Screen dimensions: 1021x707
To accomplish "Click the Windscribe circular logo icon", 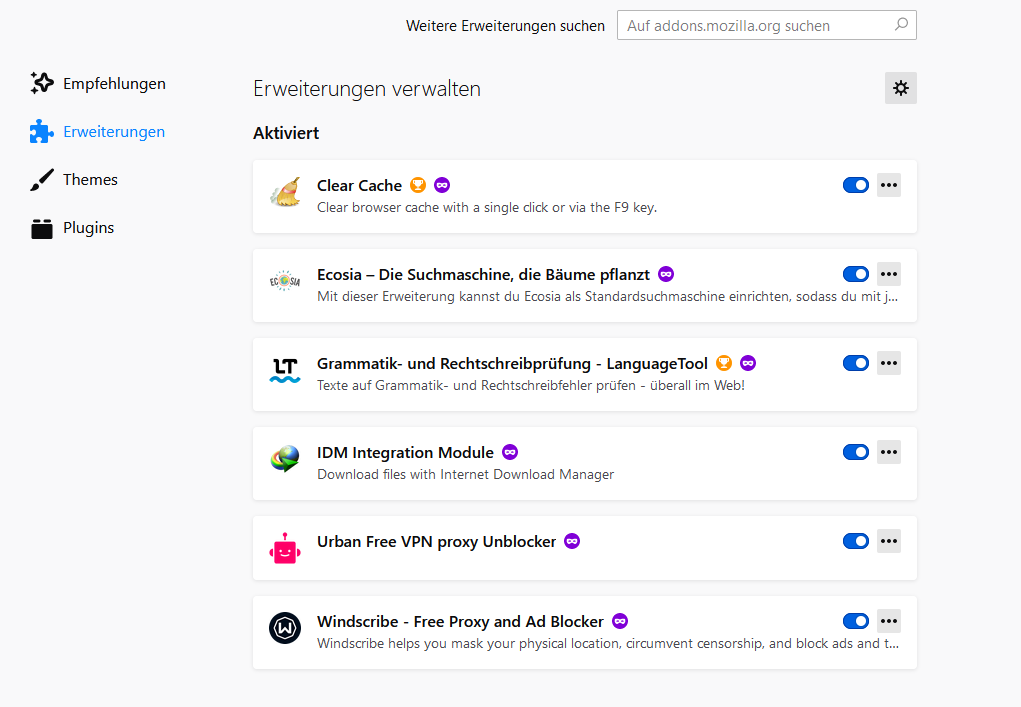I will [285, 629].
